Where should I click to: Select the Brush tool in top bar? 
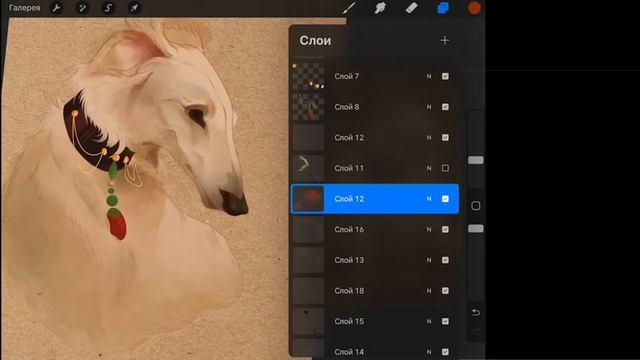(349, 8)
